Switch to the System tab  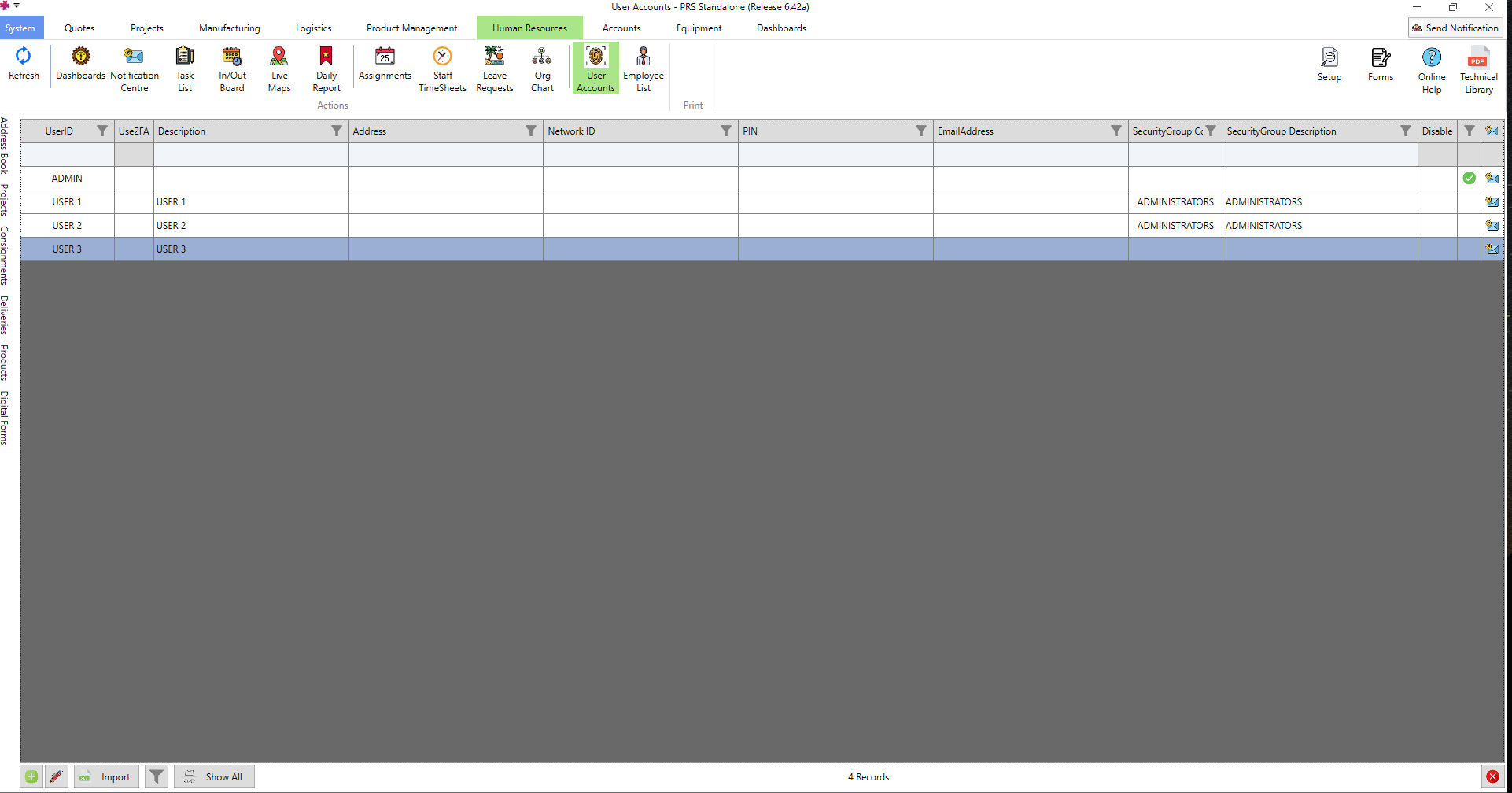tap(20, 28)
